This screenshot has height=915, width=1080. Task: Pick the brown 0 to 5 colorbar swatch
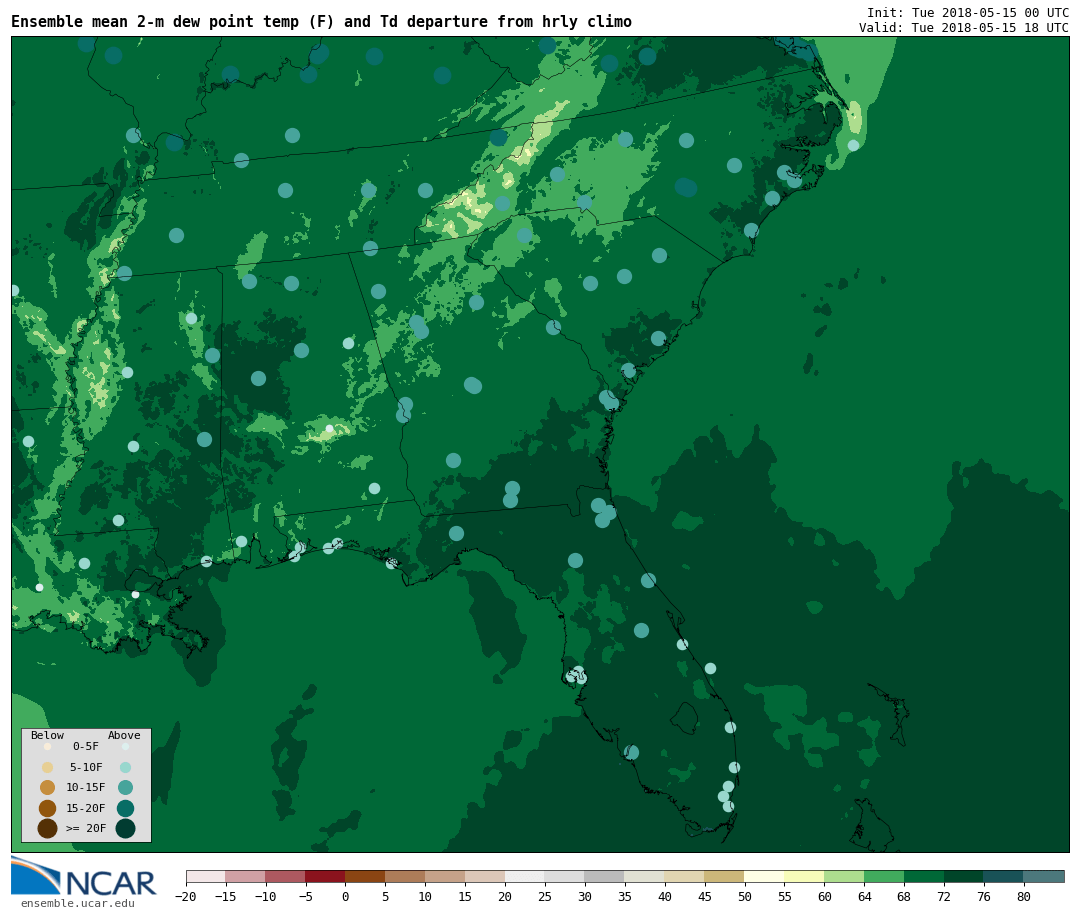coord(366,876)
